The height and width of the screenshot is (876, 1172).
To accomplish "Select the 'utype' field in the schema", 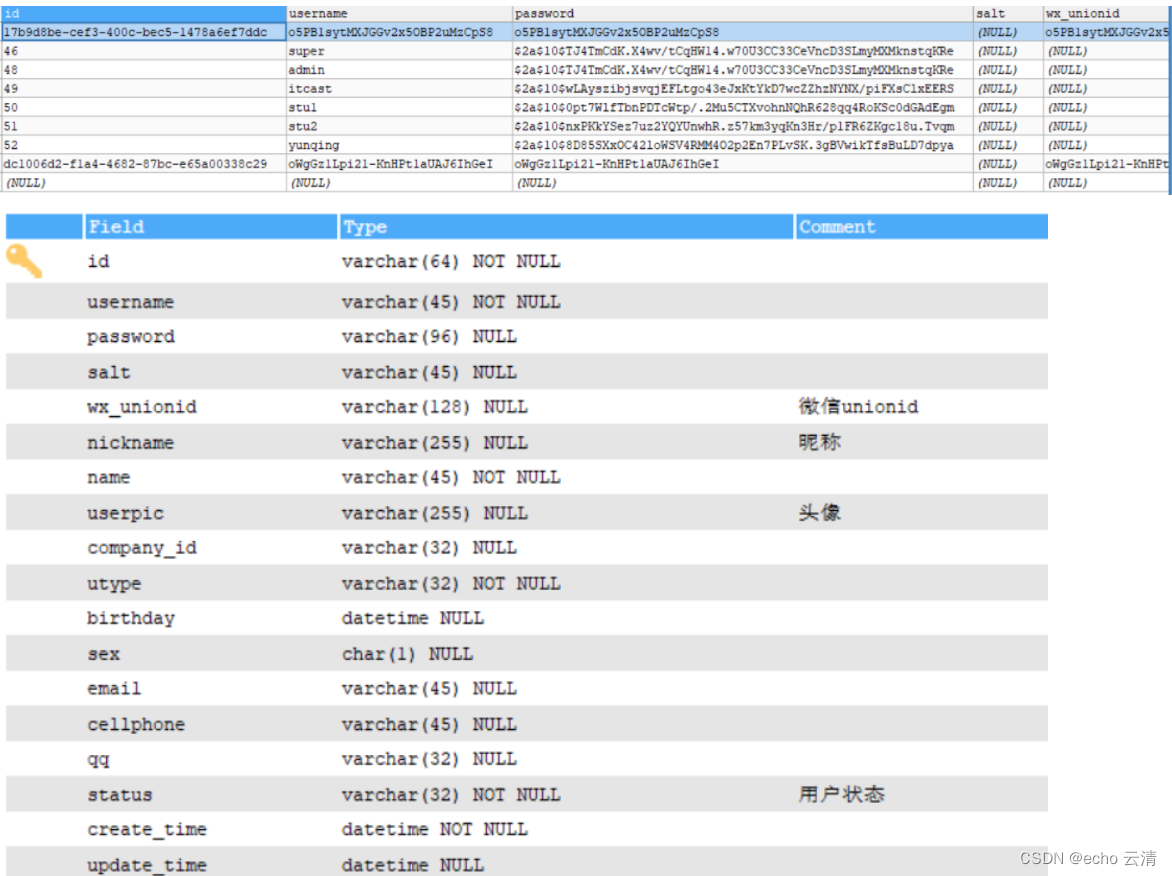I will (x=114, y=584).
